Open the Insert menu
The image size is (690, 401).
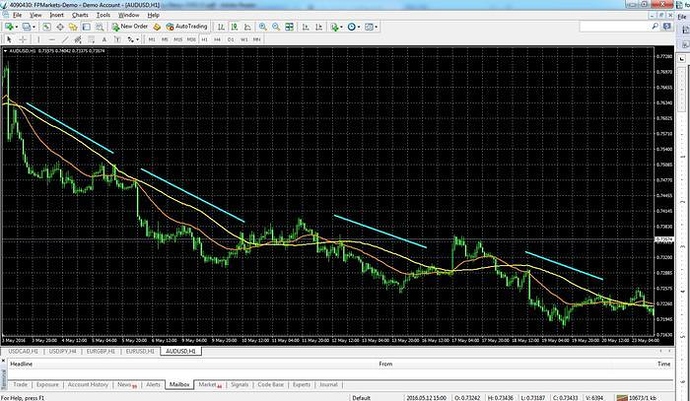click(x=56, y=15)
